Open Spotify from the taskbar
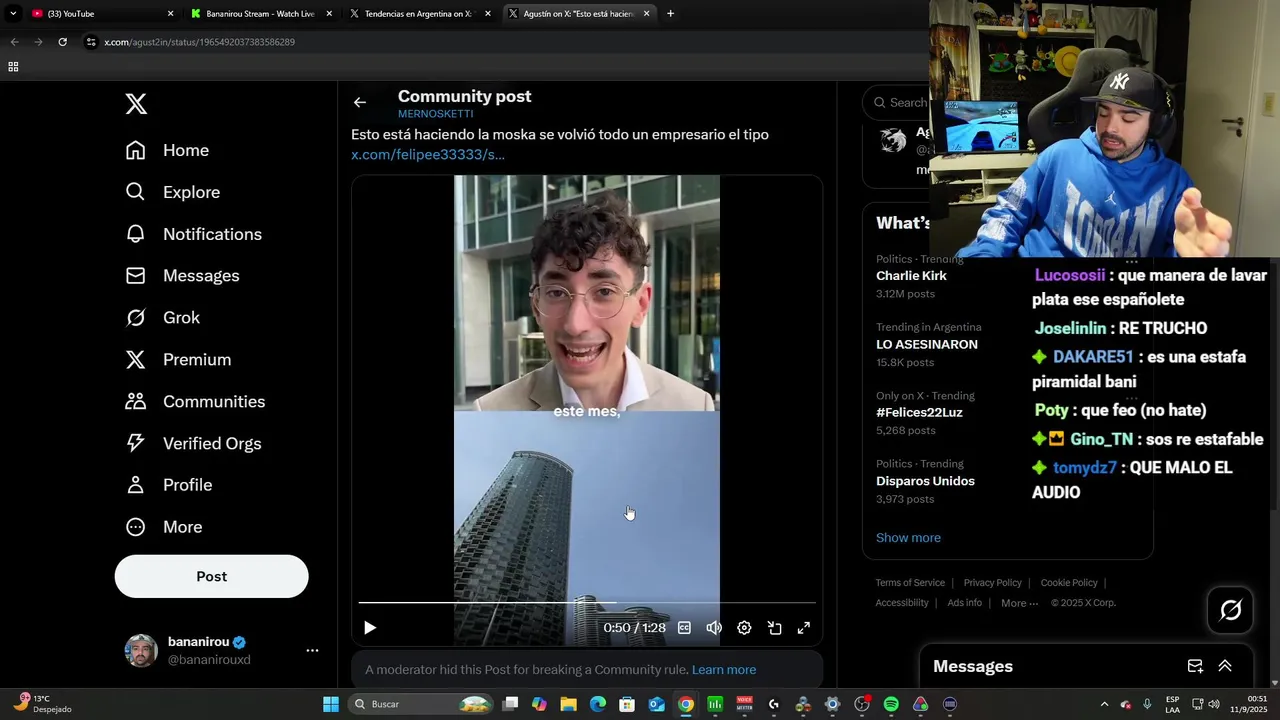 coord(891,704)
